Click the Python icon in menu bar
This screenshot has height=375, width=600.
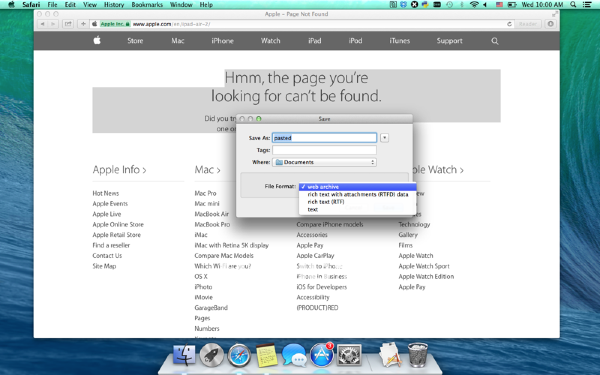[x=425, y=5]
